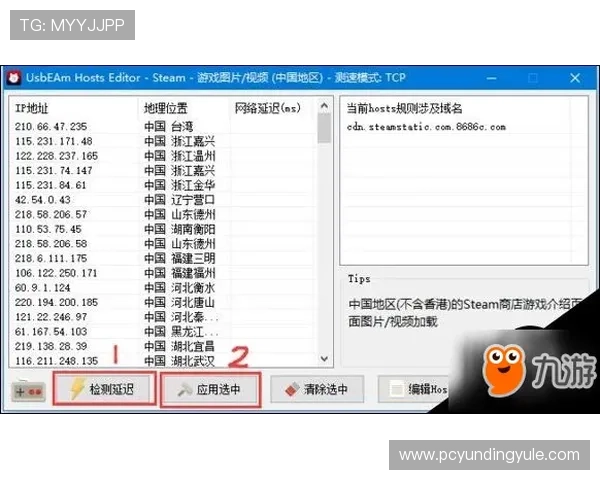Select the row 218.58.206.58
Screen dimensions: 600x480
[x=163, y=244]
